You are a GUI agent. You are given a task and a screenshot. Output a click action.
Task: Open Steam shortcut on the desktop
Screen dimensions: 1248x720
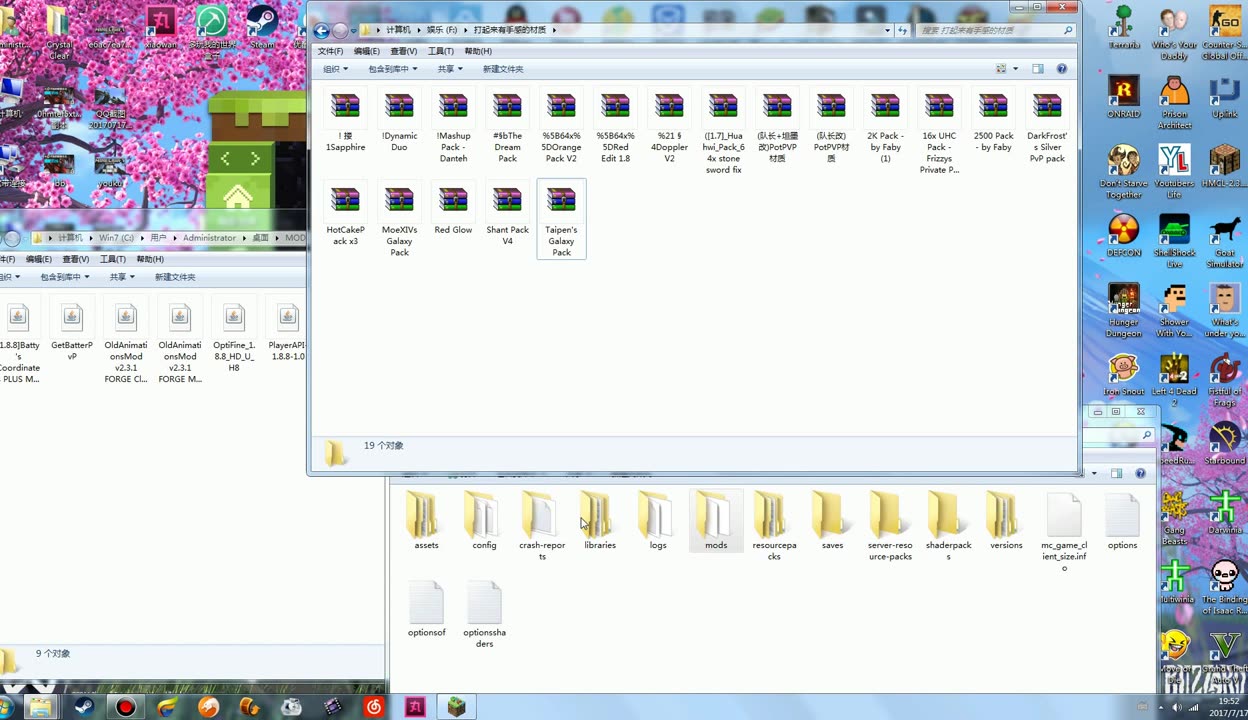262,27
